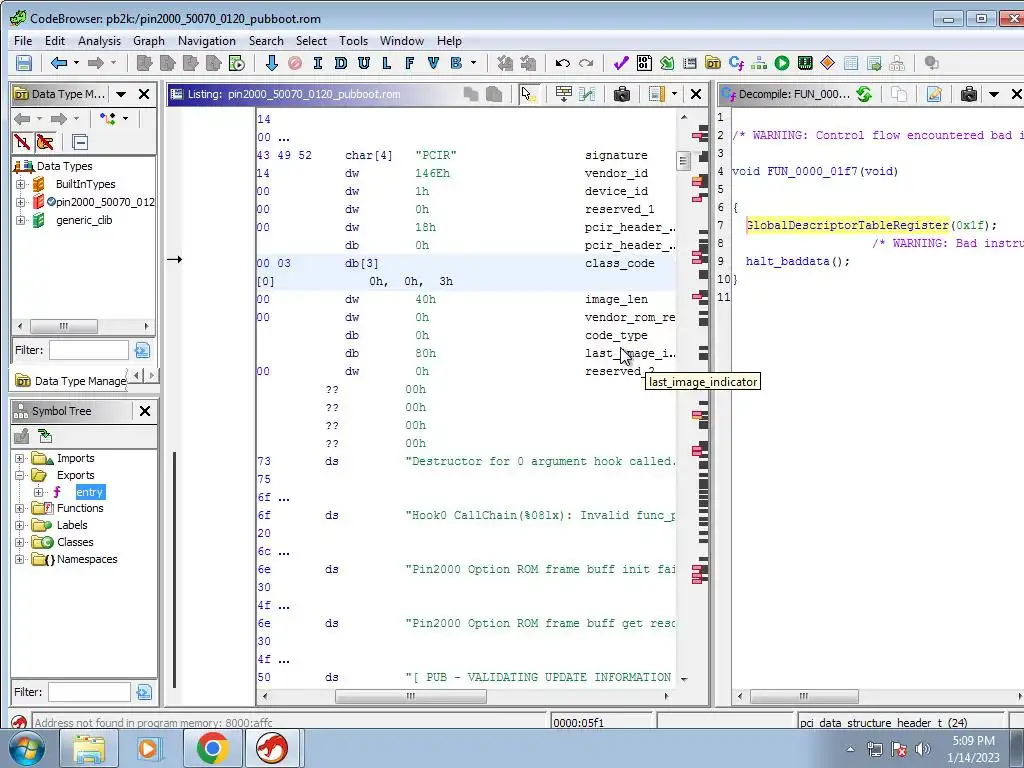Collapse all data types tree button

coord(80,142)
